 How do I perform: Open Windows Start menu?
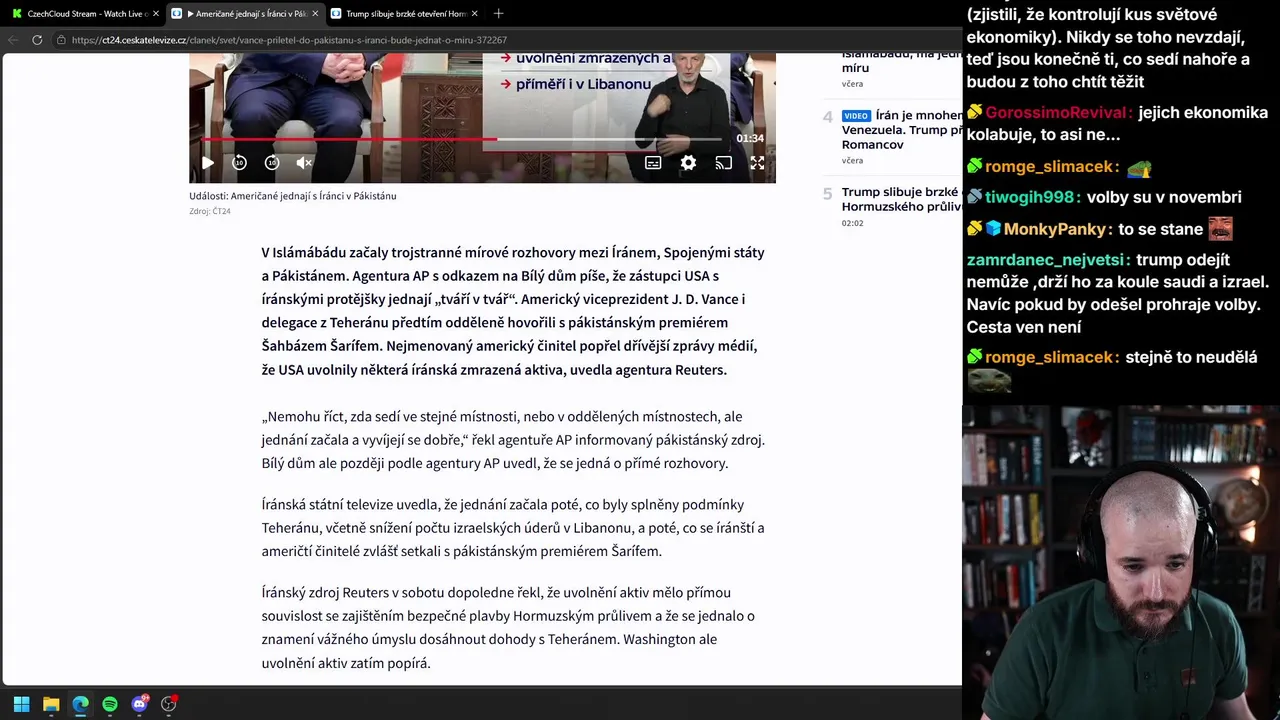21,704
